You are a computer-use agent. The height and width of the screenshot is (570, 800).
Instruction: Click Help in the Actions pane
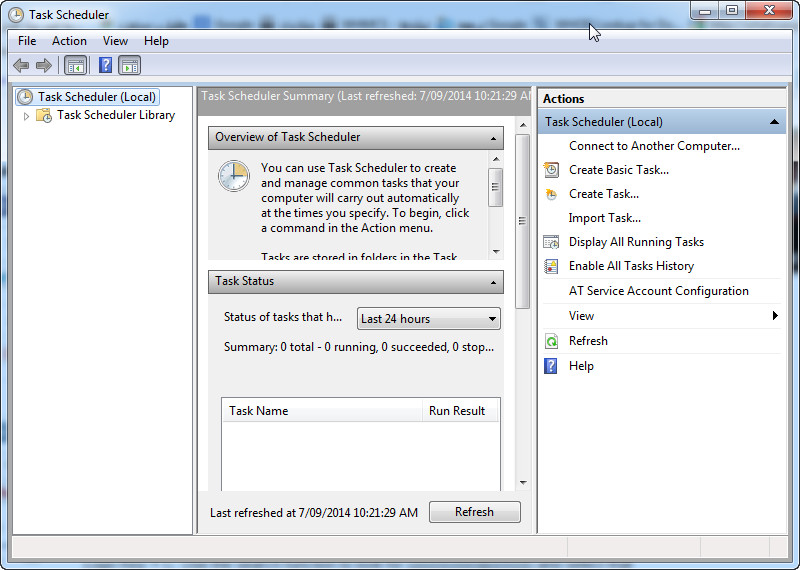(x=581, y=366)
